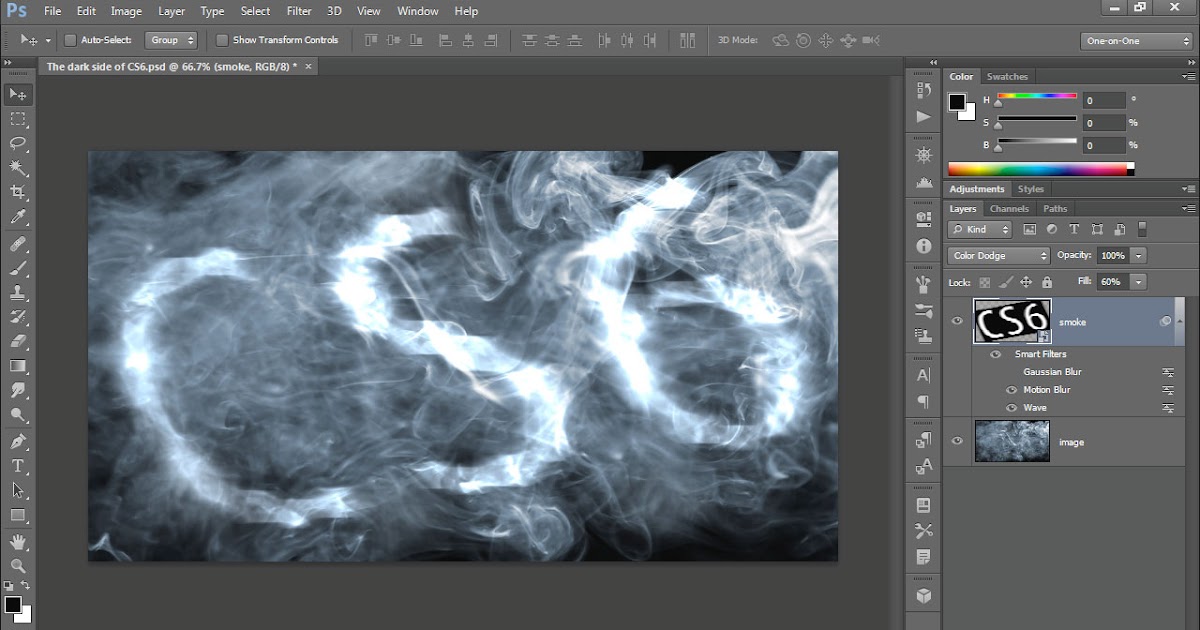Click the color spectrum ramp bar
This screenshot has width=1200, height=630.
pos(1041,169)
